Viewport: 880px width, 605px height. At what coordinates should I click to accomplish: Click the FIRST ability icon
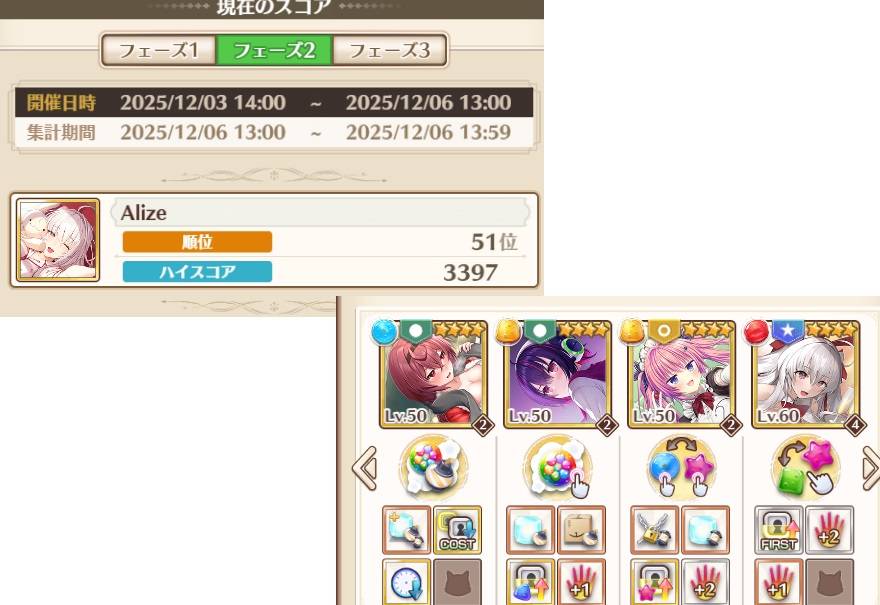click(779, 530)
